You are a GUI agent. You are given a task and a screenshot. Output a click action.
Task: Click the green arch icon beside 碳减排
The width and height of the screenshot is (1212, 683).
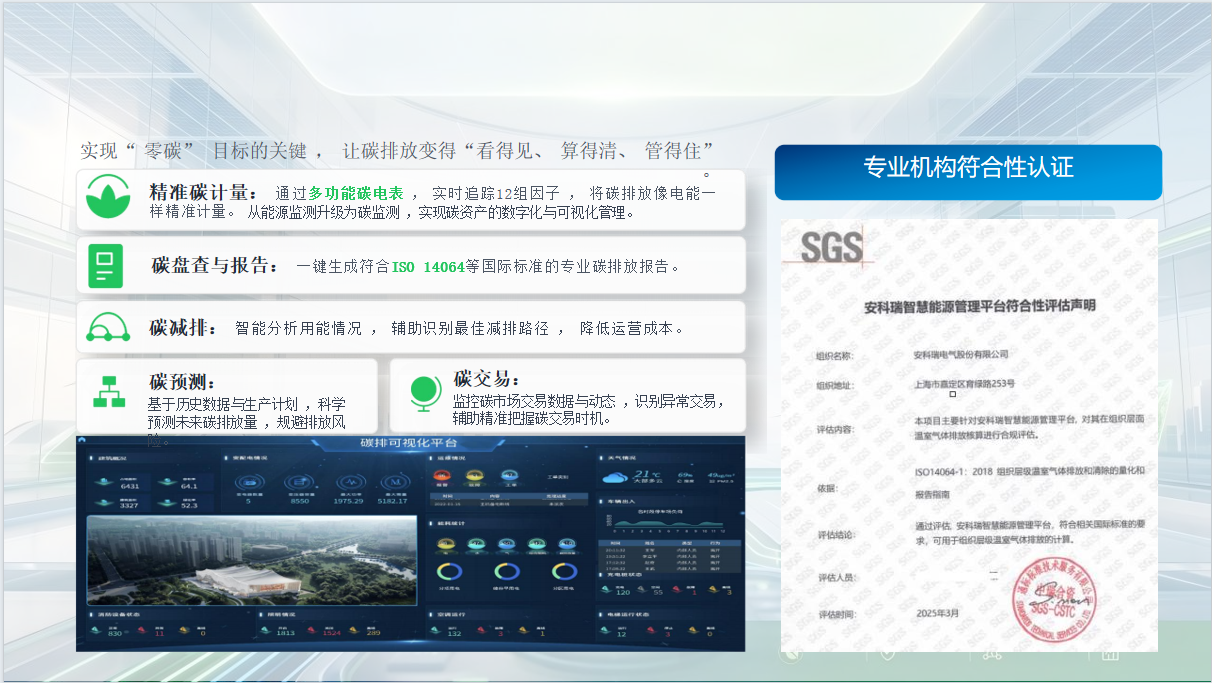click(x=107, y=328)
